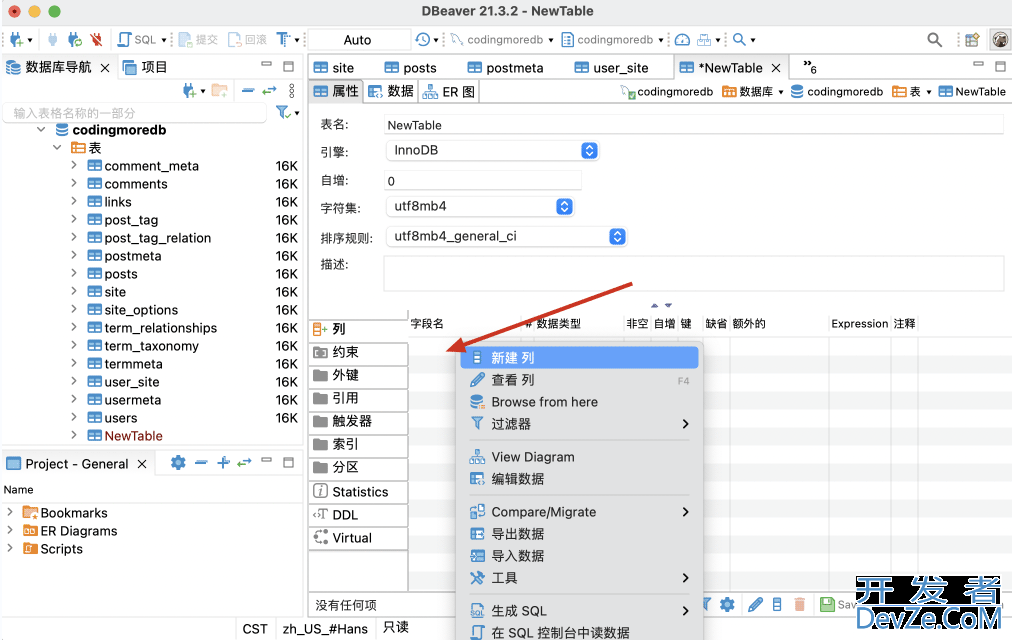Open the 引擎 InnoDB dropdown
This screenshot has height=640, width=1012.
coord(492,150)
